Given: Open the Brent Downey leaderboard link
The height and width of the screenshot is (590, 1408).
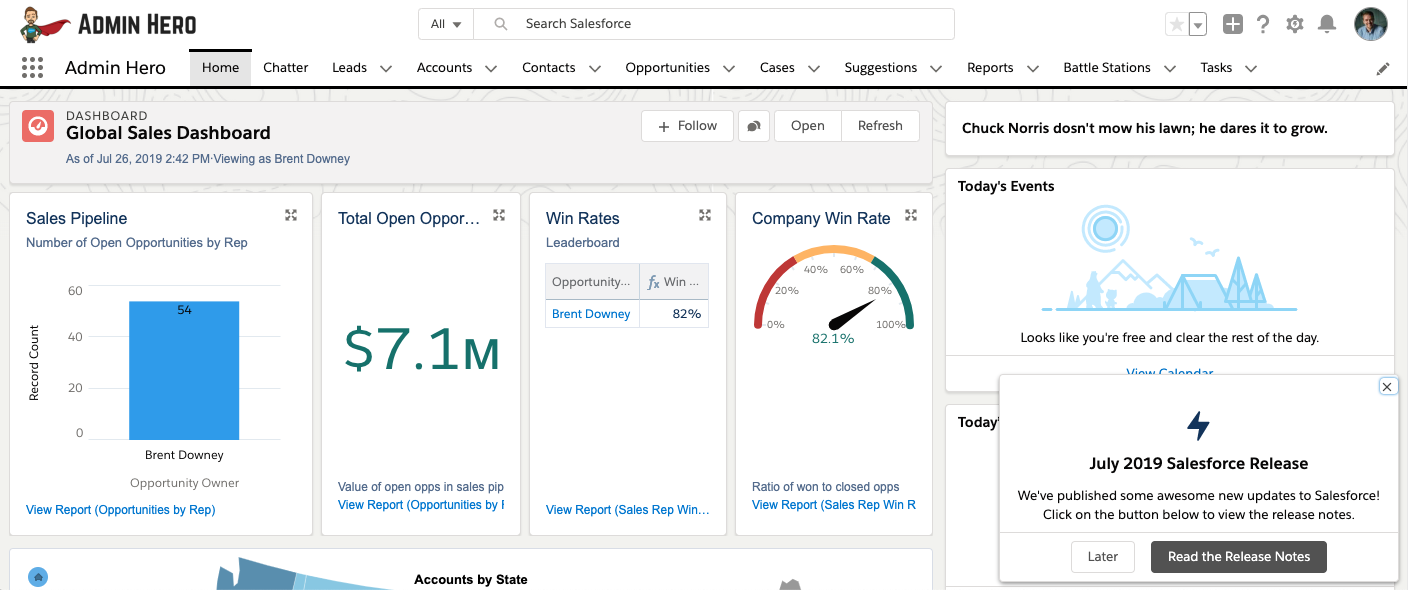Looking at the screenshot, I should click(x=591, y=314).
